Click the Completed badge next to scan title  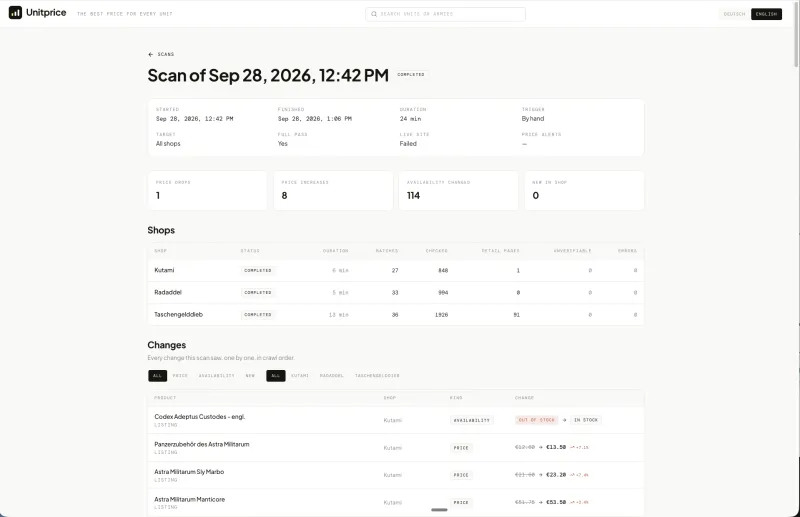[x=411, y=75]
